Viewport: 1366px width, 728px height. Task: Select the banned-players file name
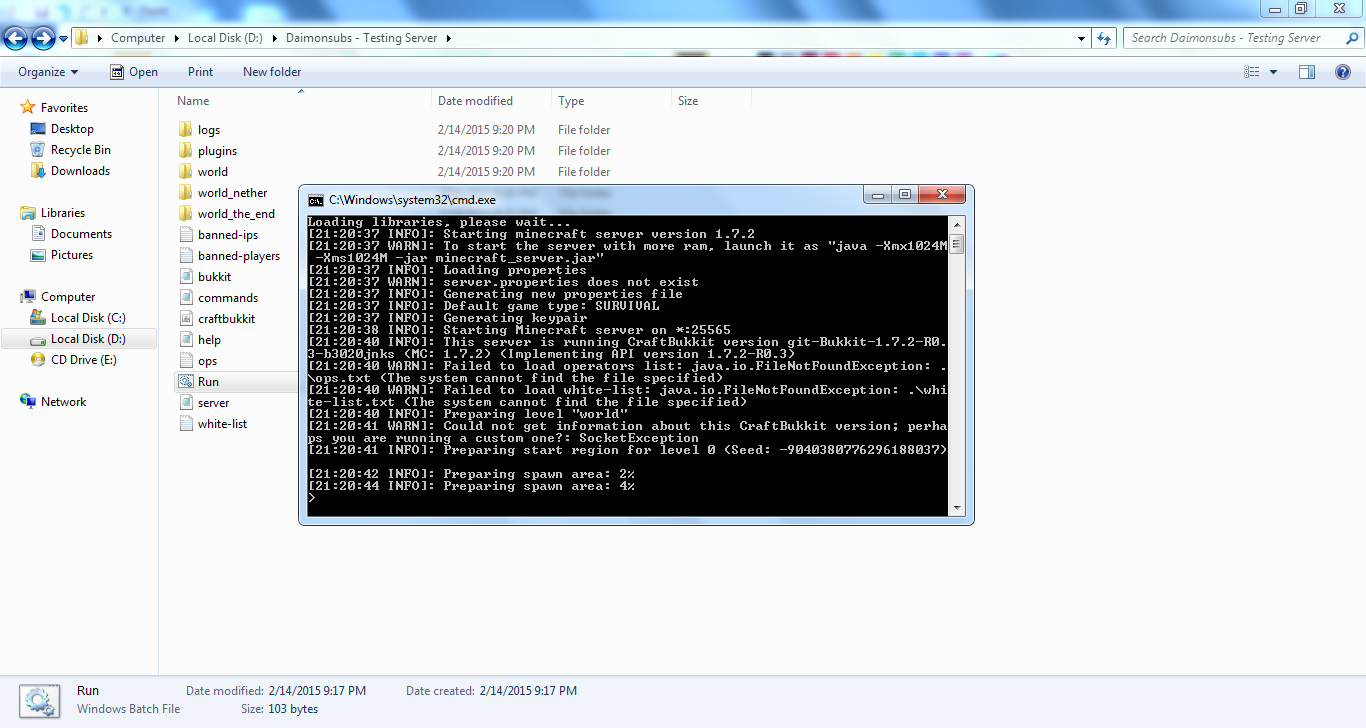(x=239, y=256)
